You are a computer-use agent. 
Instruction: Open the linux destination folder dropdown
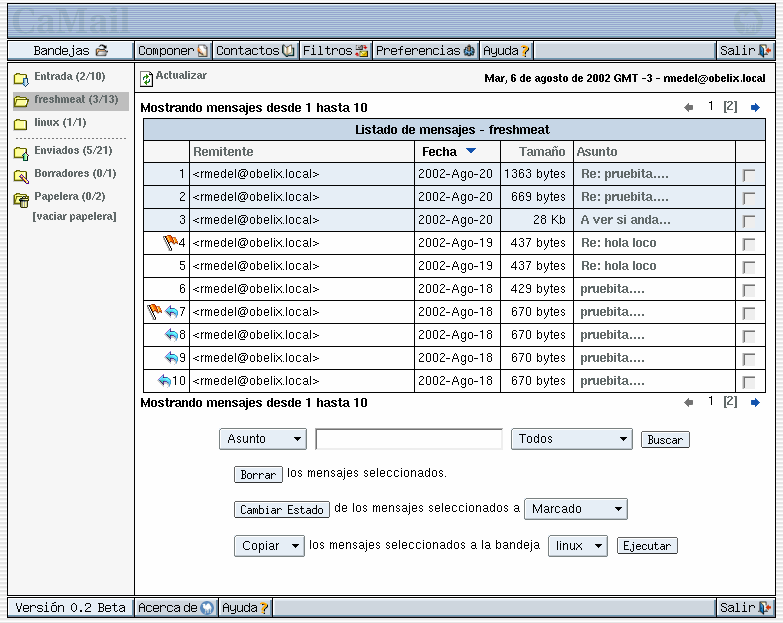pos(577,546)
